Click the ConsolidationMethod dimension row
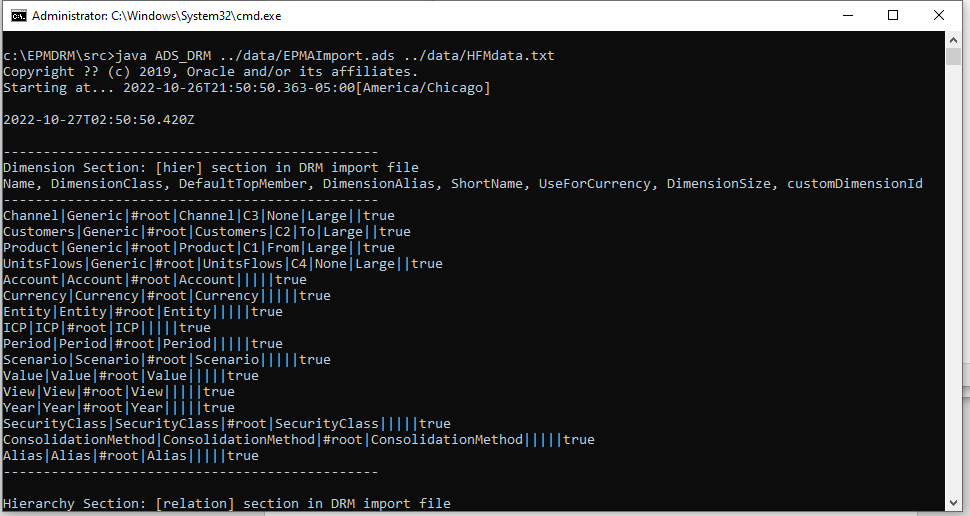This screenshot has width=970, height=516. tap(298, 440)
